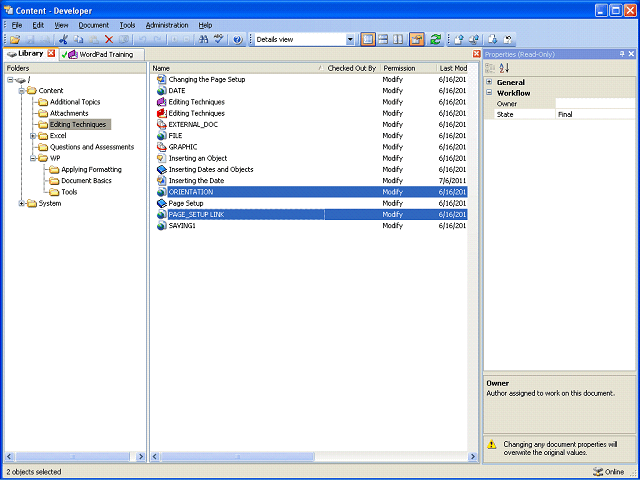Toggle the vertical split layout button

click(398, 40)
